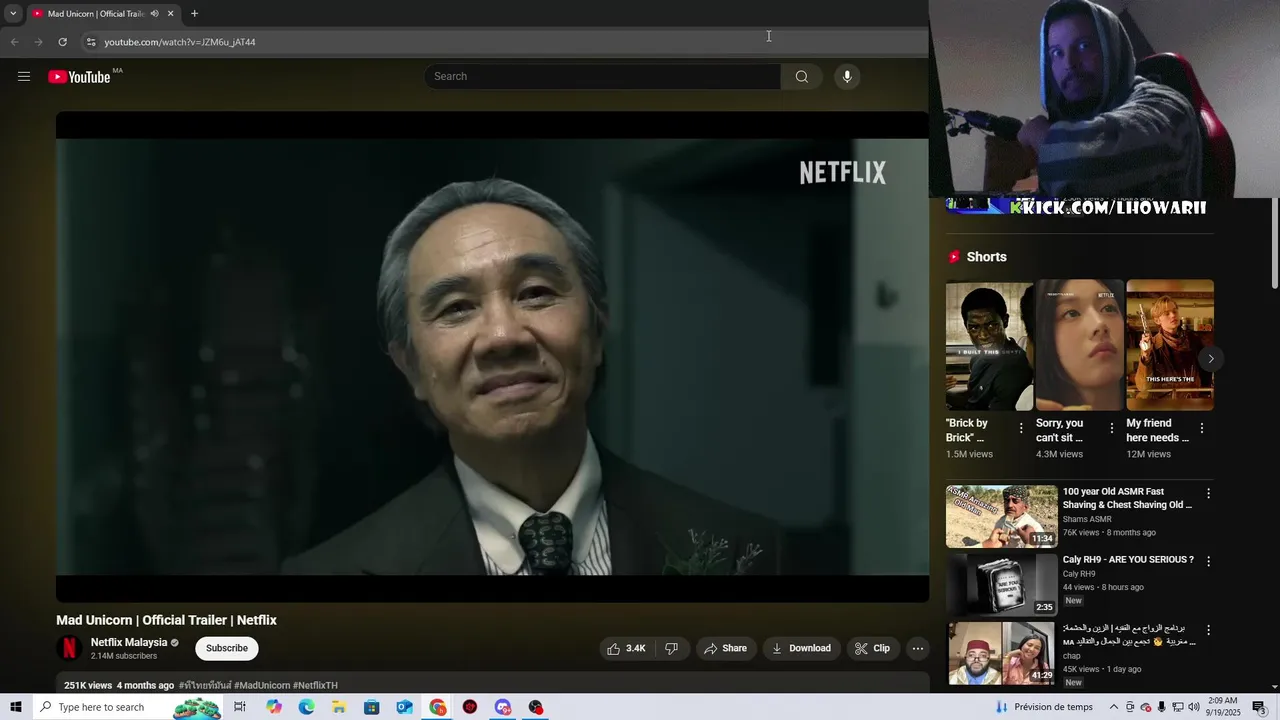Viewport: 1280px width, 720px height.
Task: Open Microsoft Edge from the taskbar
Action: [306, 707]
